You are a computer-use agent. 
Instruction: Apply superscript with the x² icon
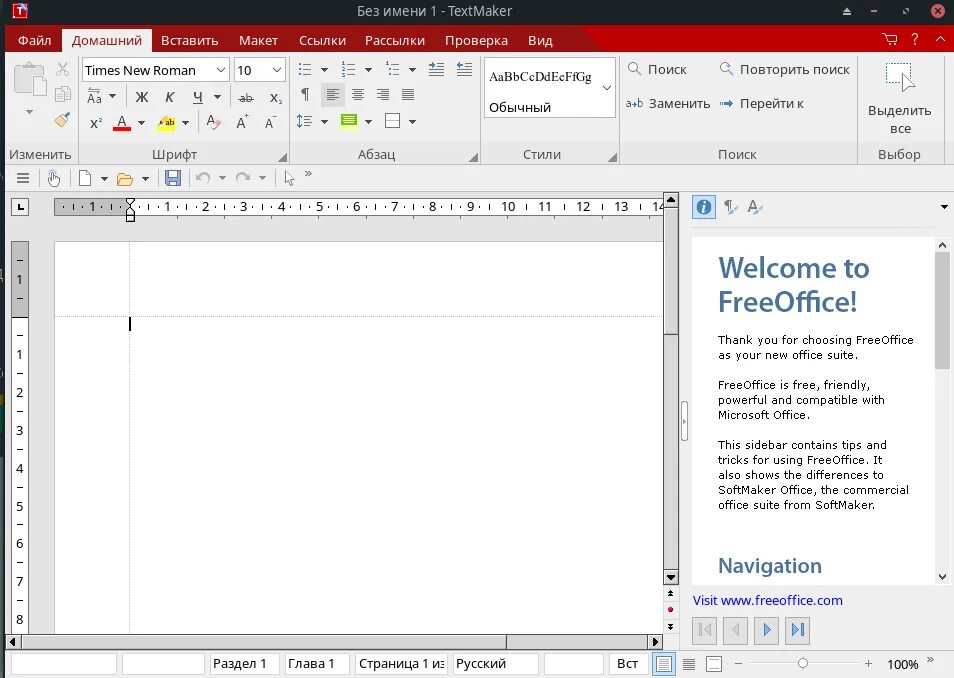[94, 122]
